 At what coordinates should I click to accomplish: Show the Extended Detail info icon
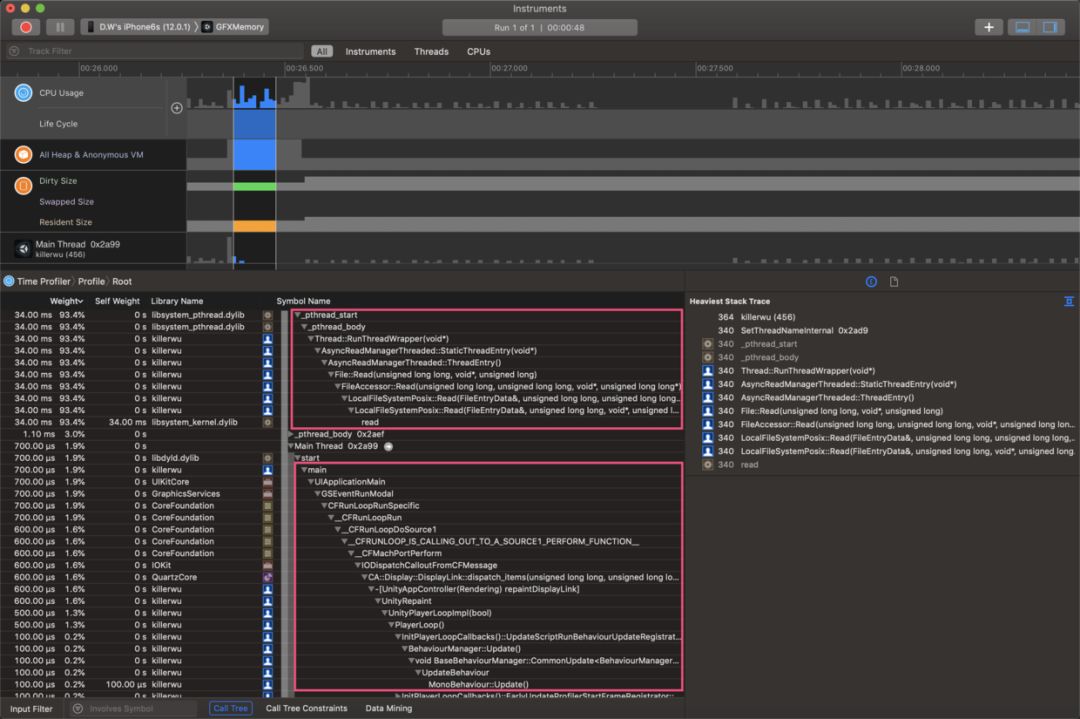click(871, 282)
